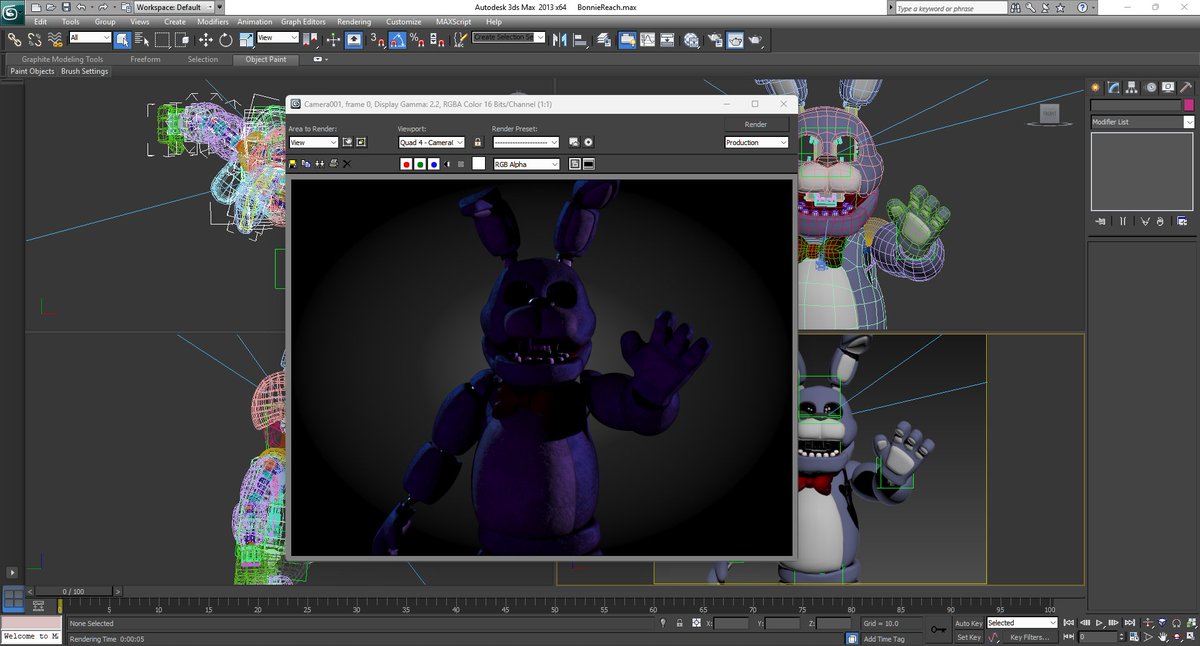Click the Render button in frame window

pos(756,125)
